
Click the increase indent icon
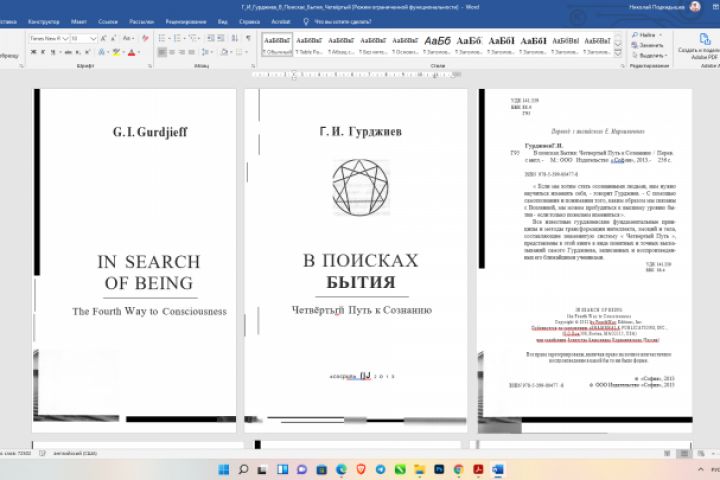click(221, 38)
